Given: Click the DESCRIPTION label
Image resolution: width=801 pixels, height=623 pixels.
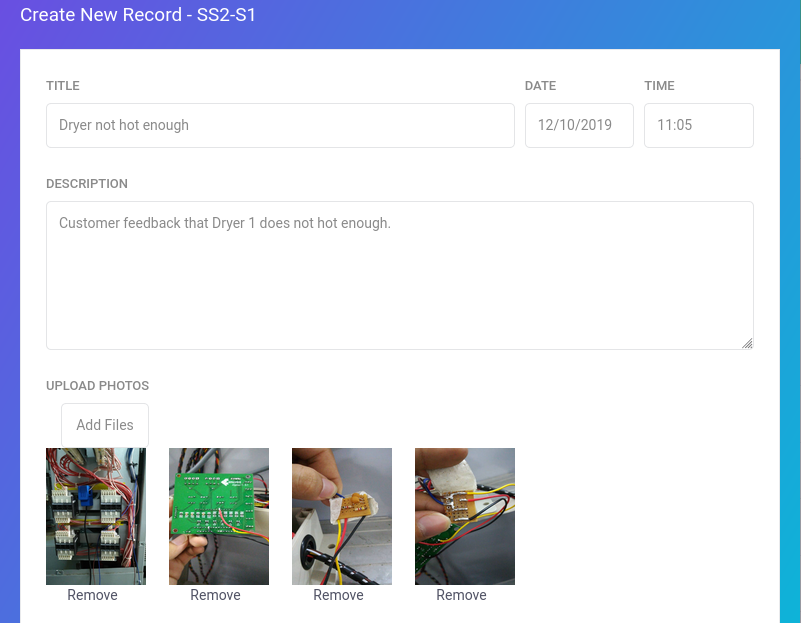Looking at the screenshot, I should coord(87,184).
